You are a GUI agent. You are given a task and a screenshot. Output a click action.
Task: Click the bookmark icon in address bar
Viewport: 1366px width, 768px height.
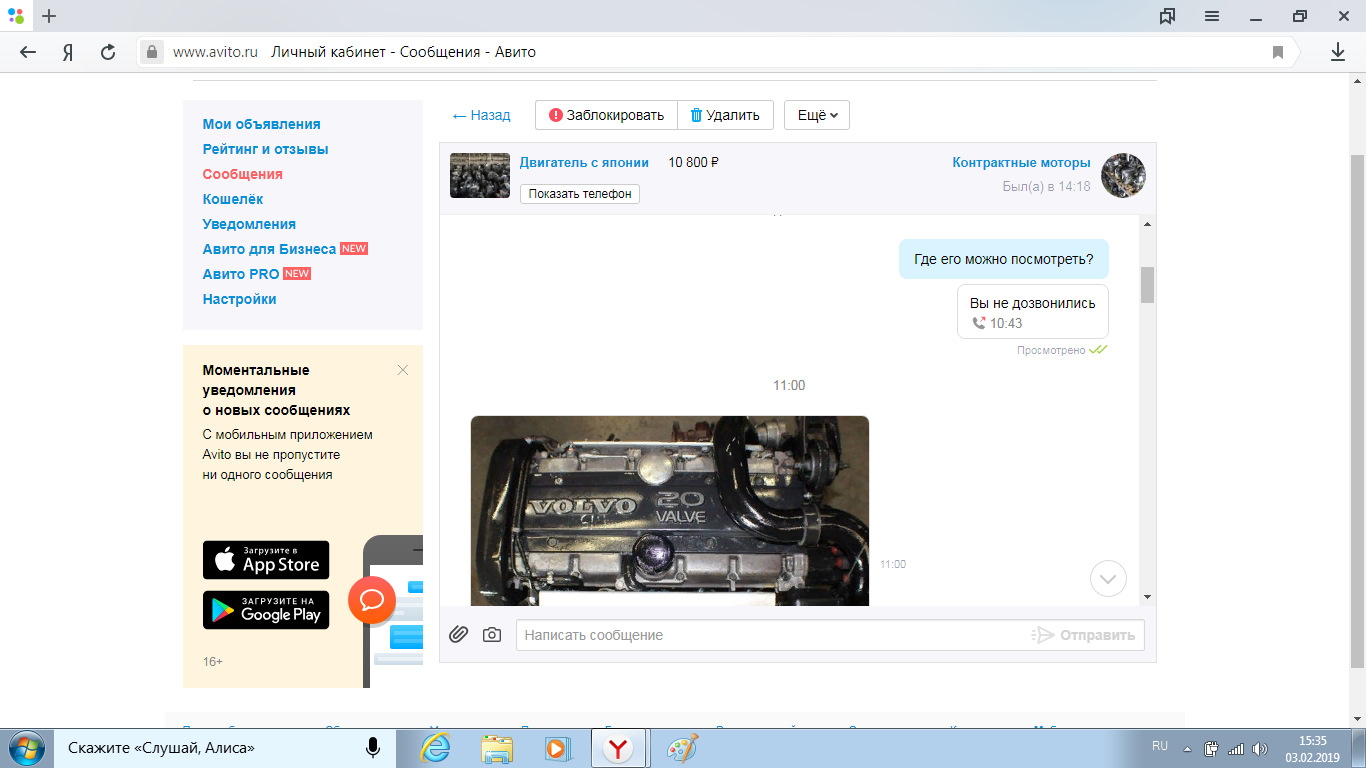(1277, 52)
